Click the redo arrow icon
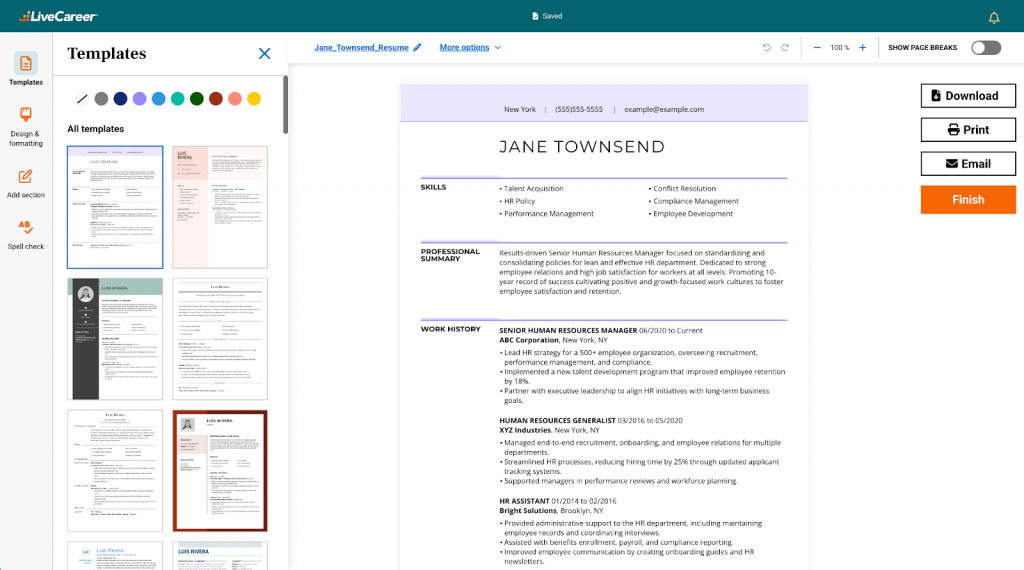The image size is (1024, 570). [x=785, y=47]
